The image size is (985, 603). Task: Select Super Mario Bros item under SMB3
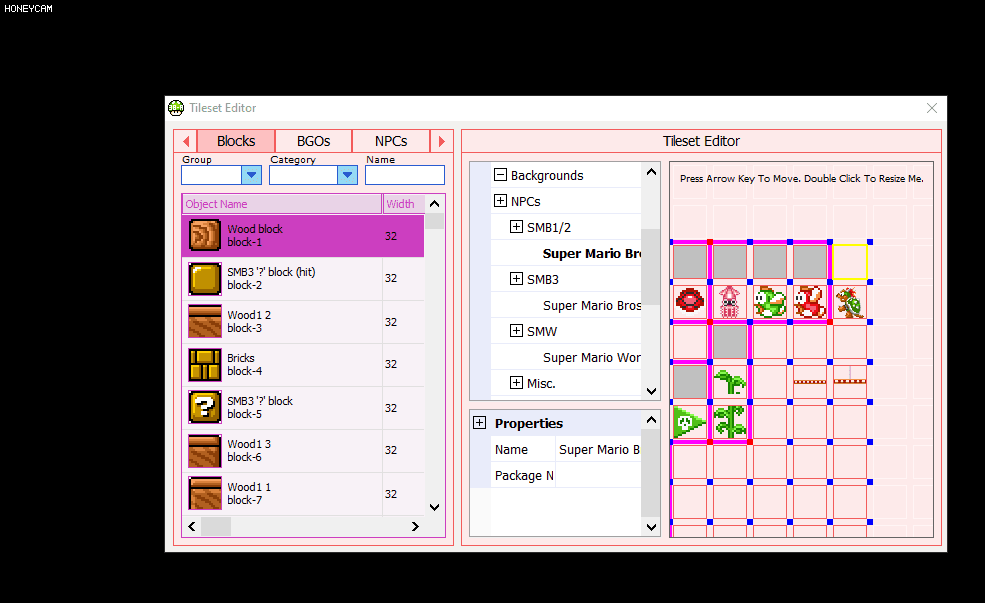[592, 305]
